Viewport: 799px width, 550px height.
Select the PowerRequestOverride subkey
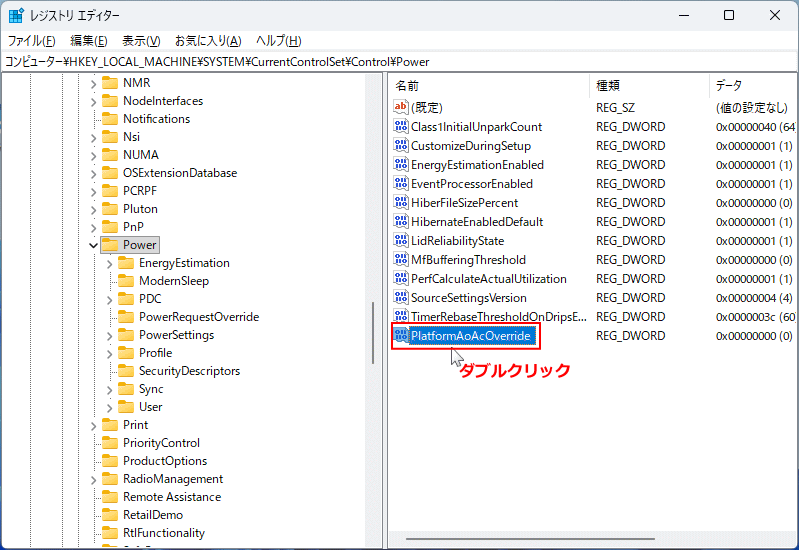click(199, 317)
